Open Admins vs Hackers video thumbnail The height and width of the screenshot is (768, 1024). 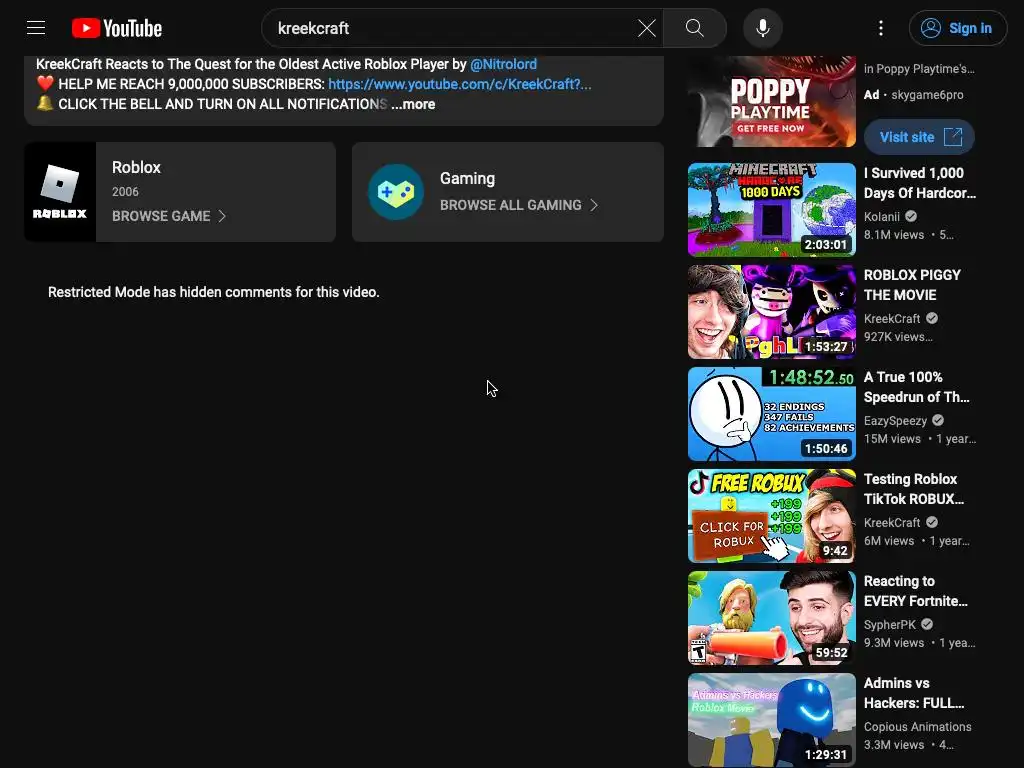pyautogui.click(x=772, y=719)
